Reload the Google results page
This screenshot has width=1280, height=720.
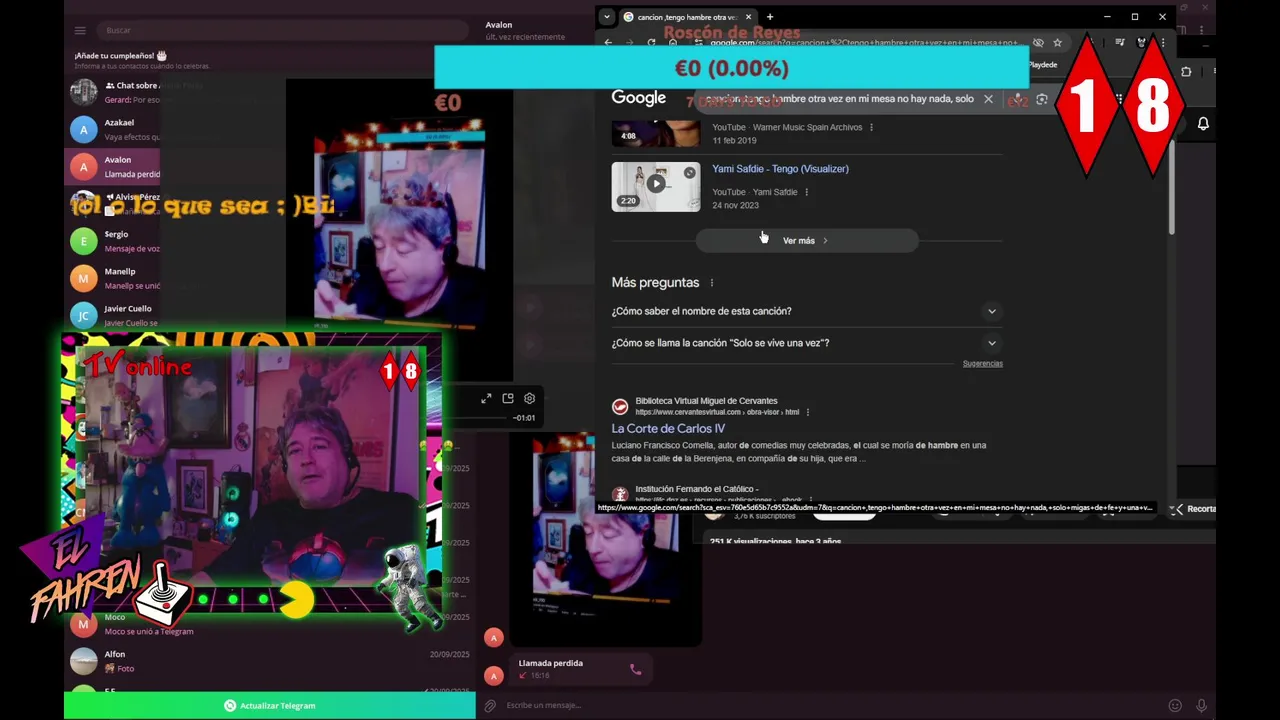652,42
